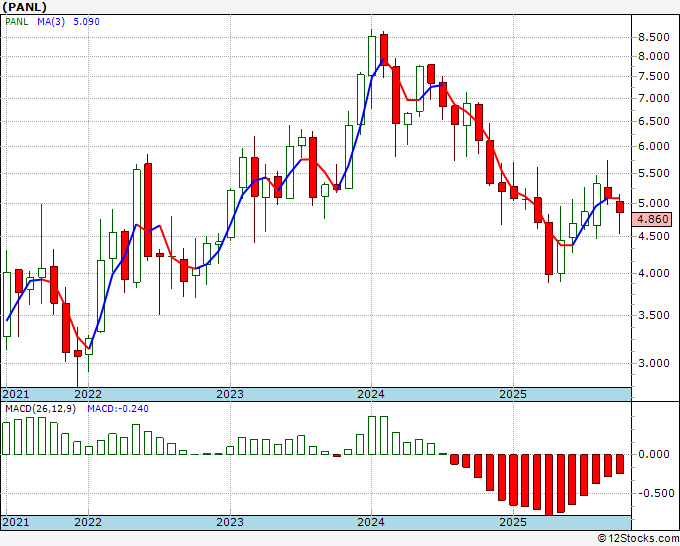
Task: Select 2023 on the price chart timeline
Action: coord(230,394)
